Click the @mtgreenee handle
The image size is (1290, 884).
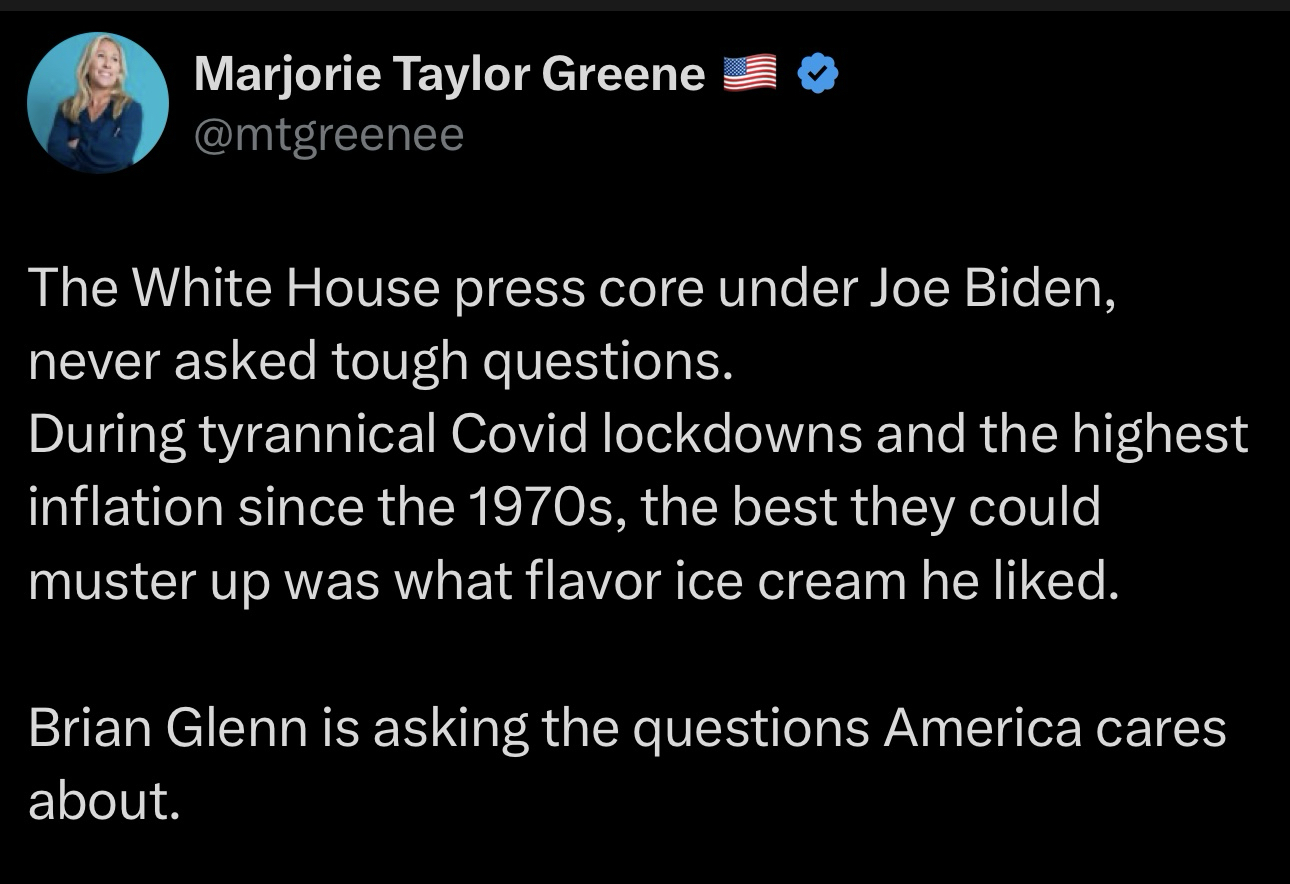pyautogui.click(x=328, y=133)
